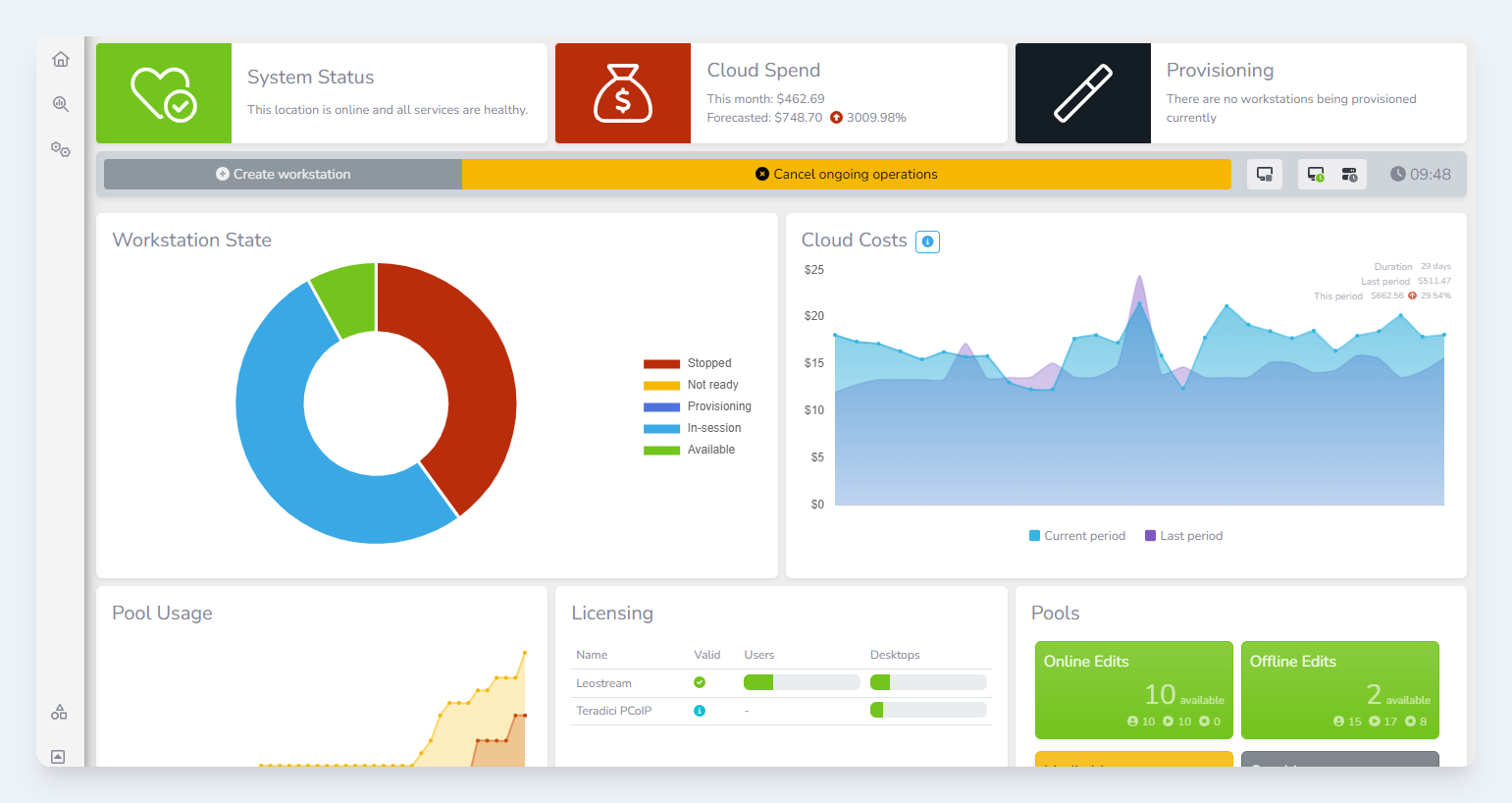Open the Home page from the sidebar
Screen dimensions: 1512x803
61,60
